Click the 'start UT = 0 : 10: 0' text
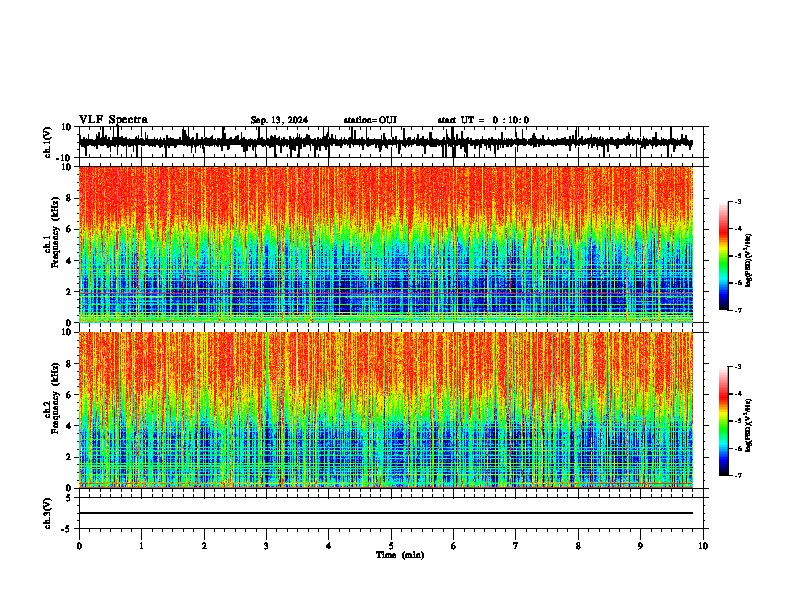 (x=483, y=120)
